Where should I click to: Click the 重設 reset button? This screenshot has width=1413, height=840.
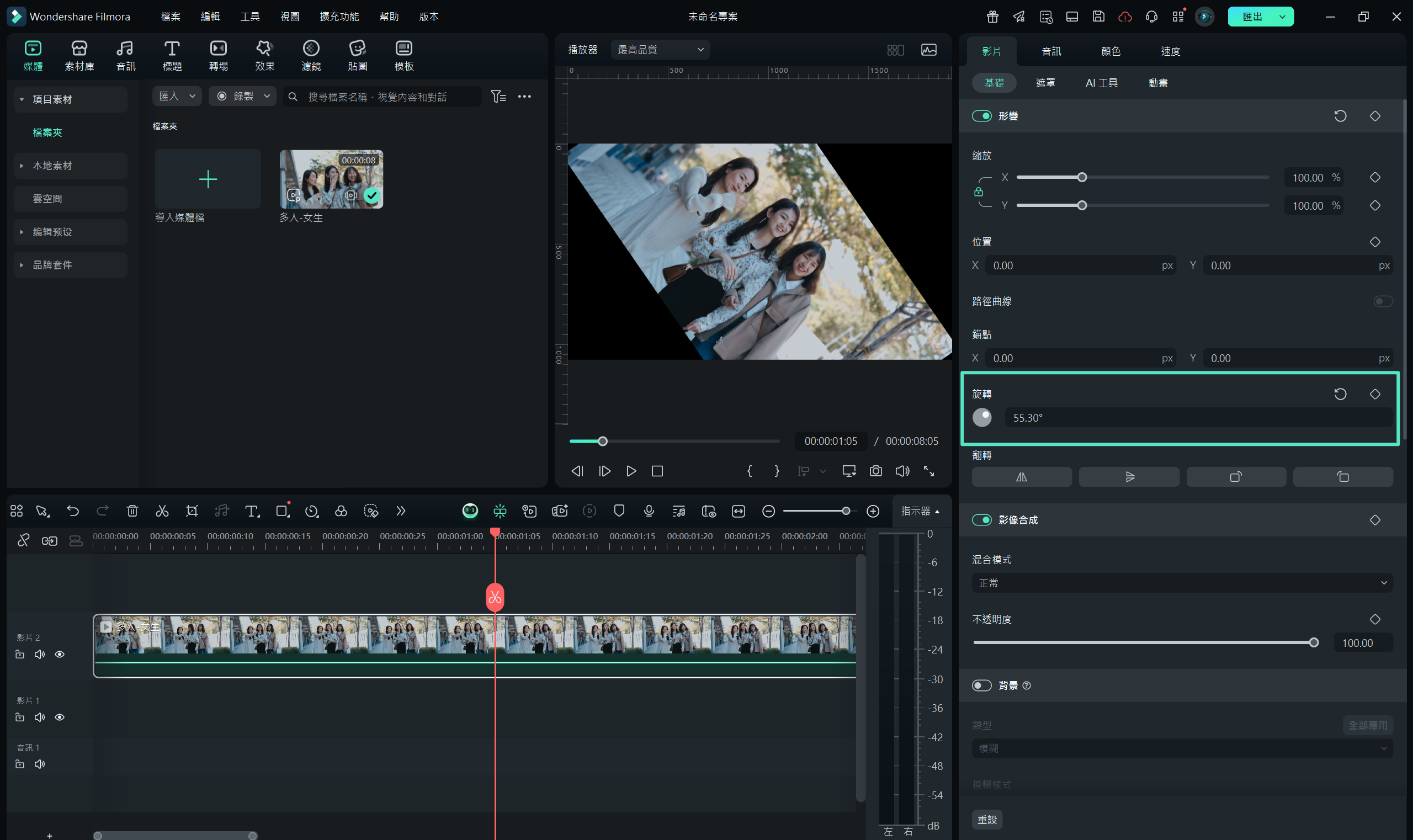pyautogui.click(x=987, y=819)
